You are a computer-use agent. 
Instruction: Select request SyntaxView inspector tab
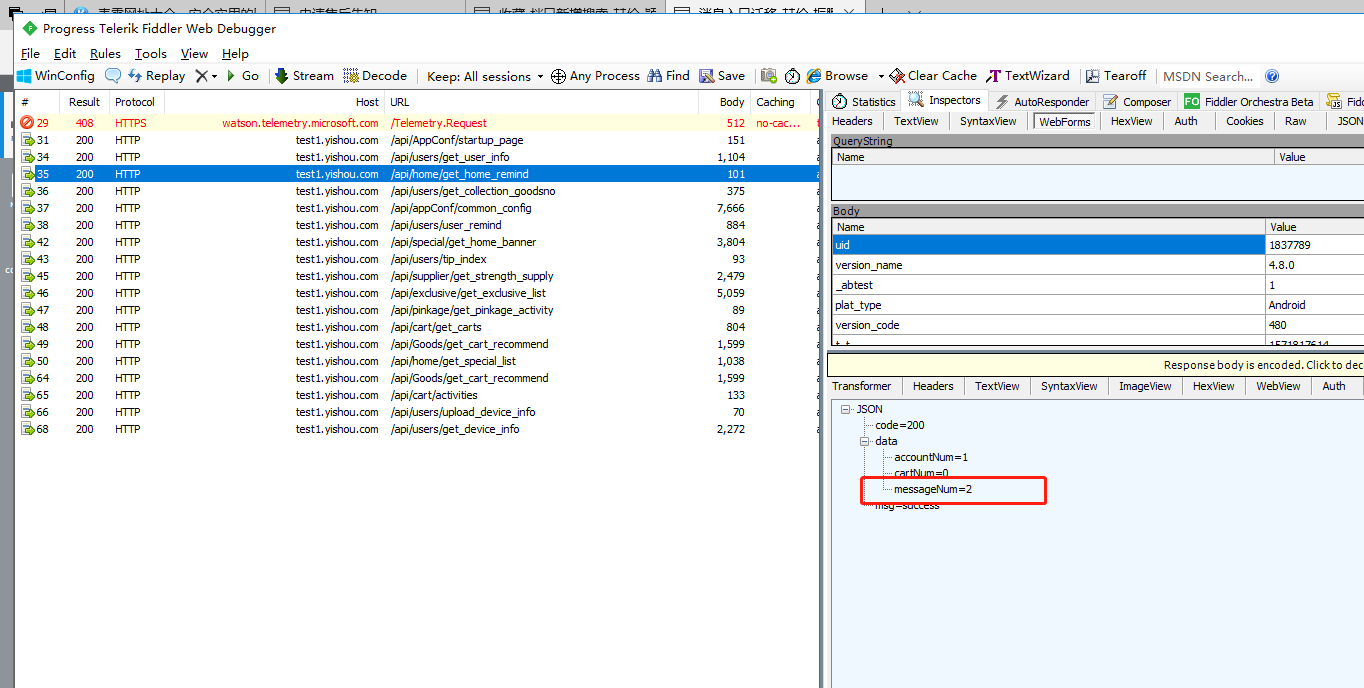tap(988, 121)
